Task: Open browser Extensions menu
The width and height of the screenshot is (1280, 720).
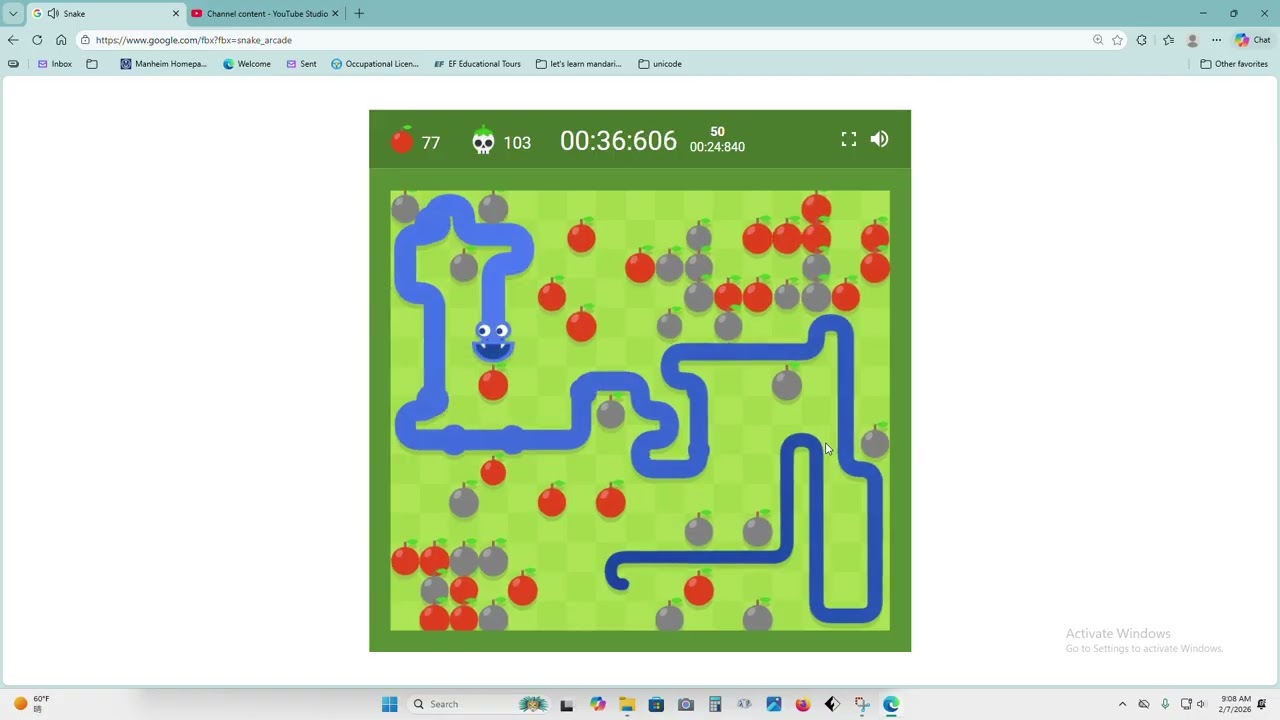Action: [1142, 40]
